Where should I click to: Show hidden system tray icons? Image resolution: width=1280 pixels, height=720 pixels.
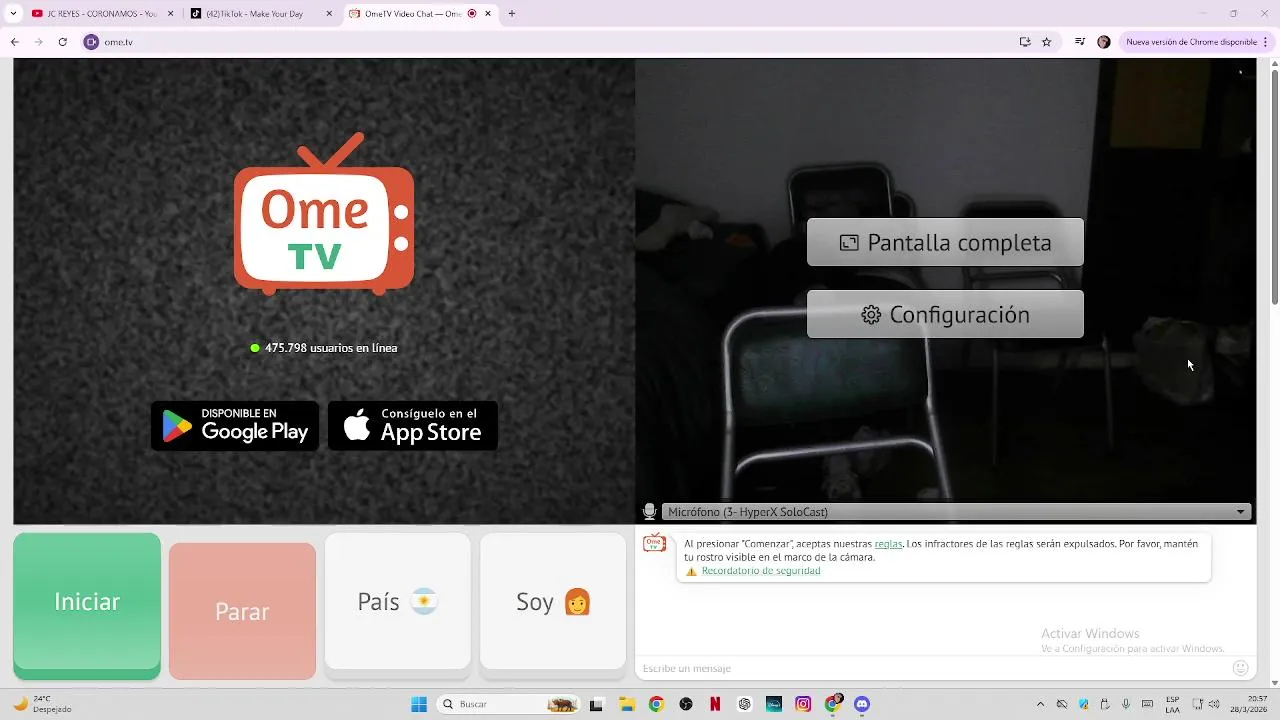coord(1040,704)
